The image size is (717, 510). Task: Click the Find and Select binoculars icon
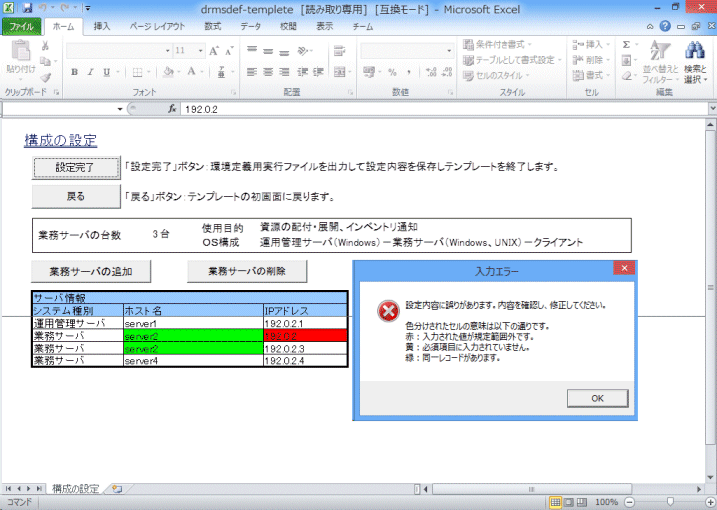[x=695, y=51]
